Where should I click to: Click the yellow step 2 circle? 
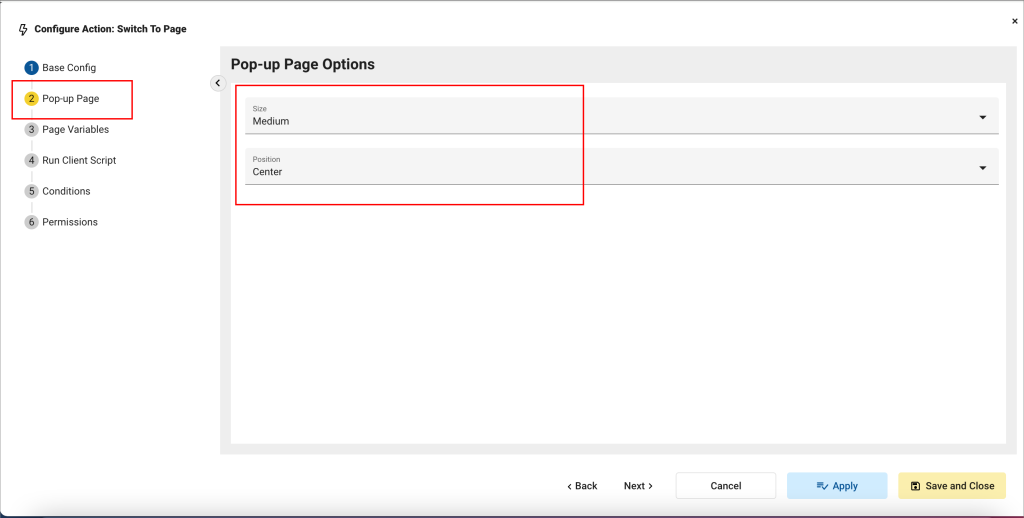click(32, 99)
